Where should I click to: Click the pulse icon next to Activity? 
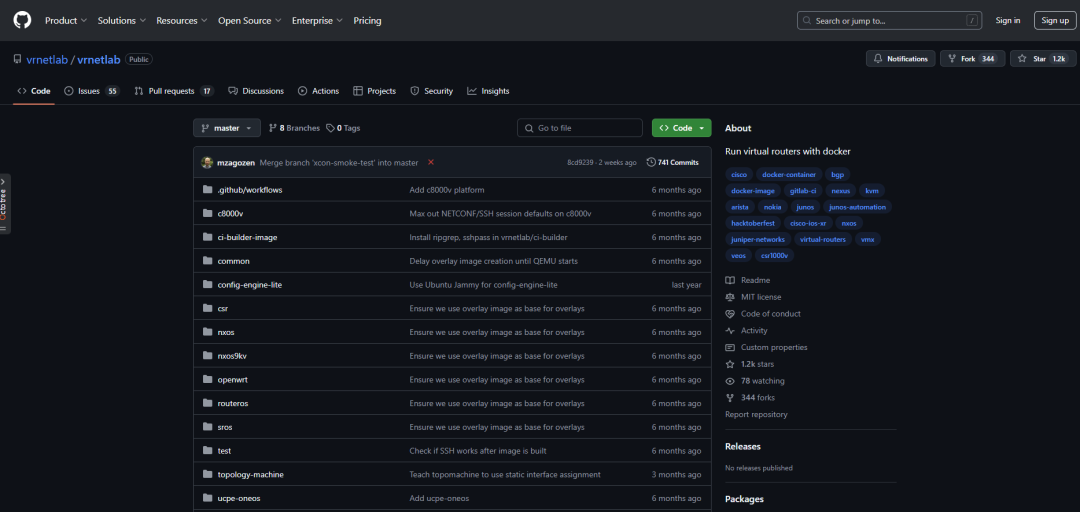(730, 331)
